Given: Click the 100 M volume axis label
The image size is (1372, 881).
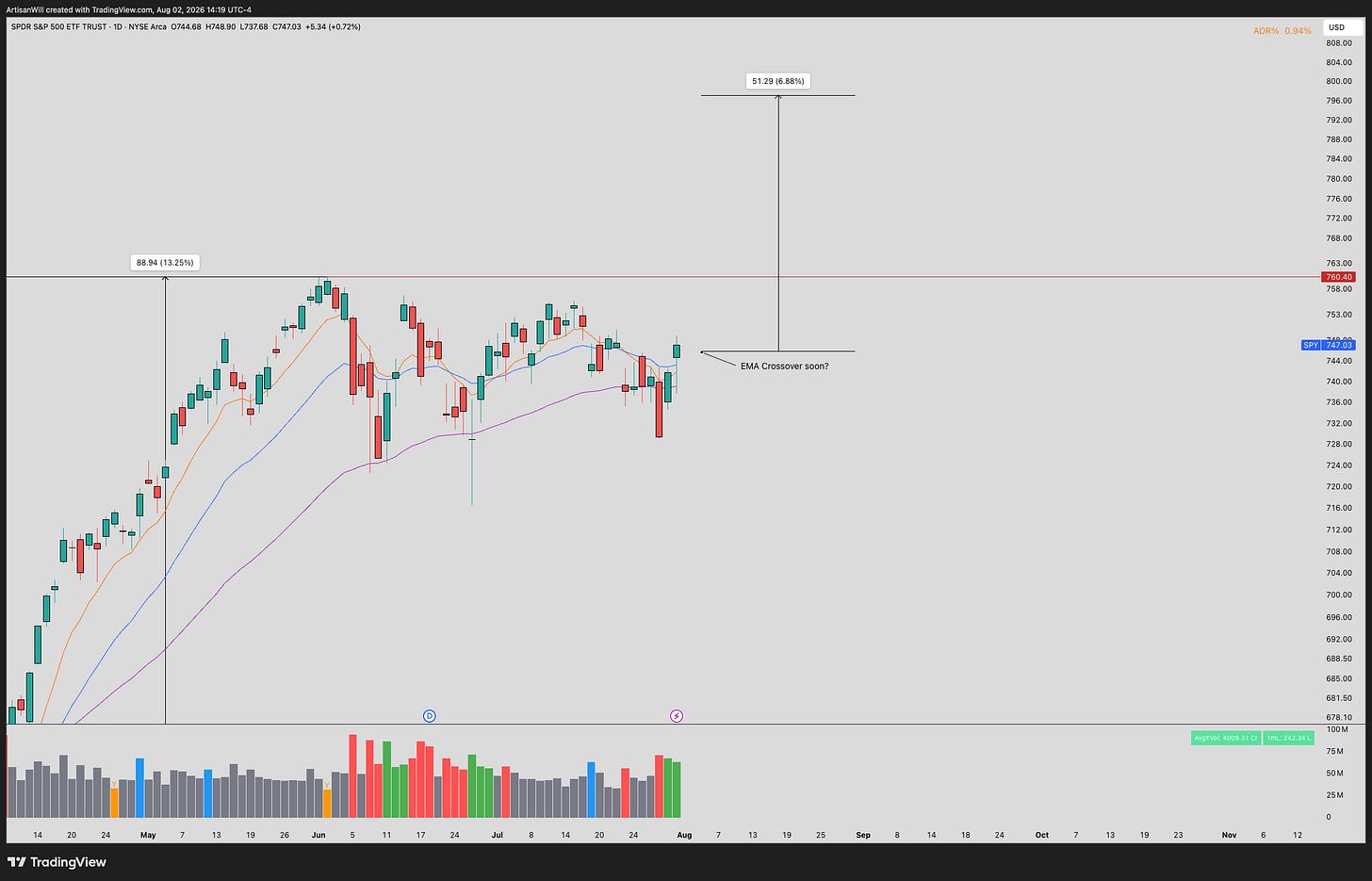Looking at the screenshot, I should (x=1336, y=730).
